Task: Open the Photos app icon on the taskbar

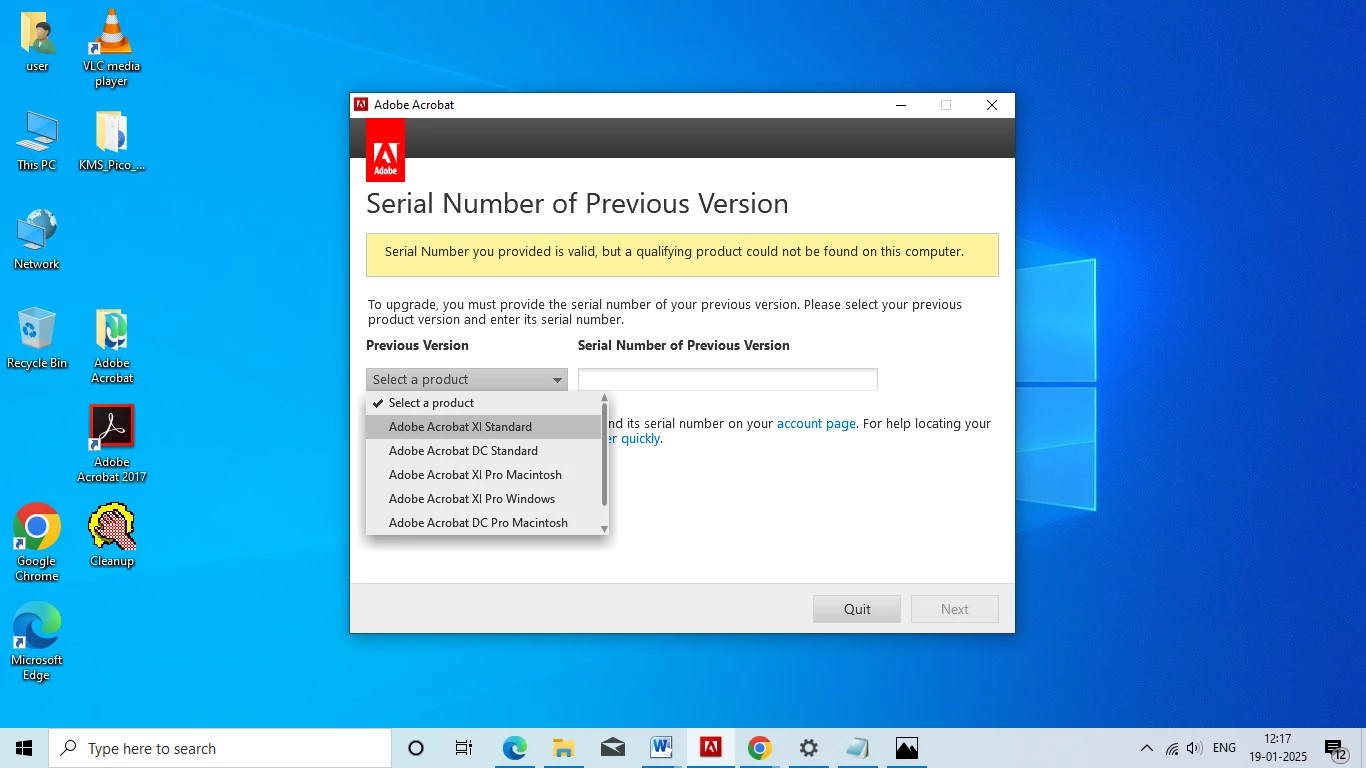Action: point(907,748)
